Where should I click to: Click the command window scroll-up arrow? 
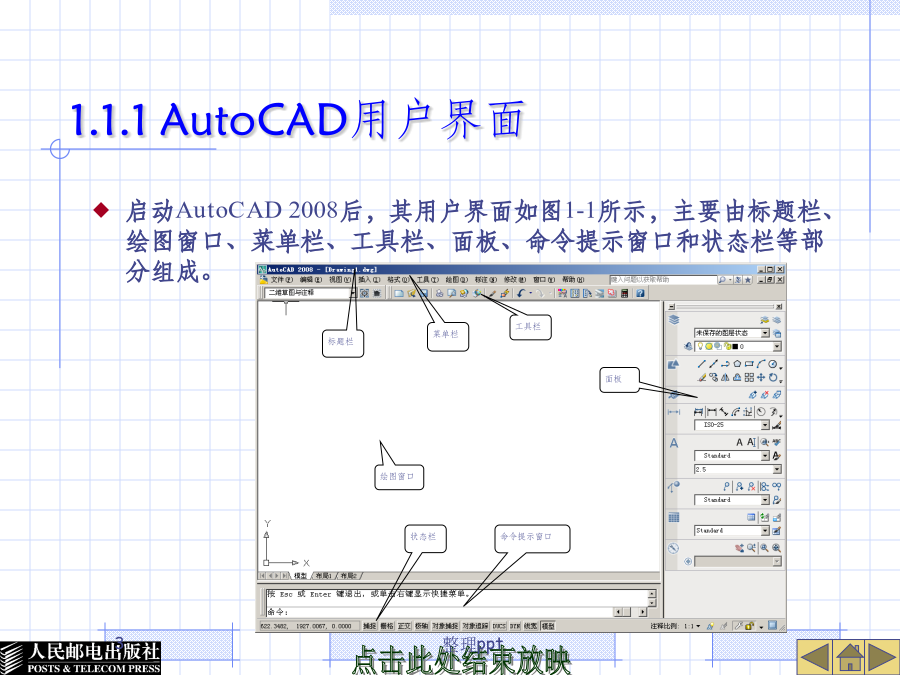[x=651, y=594]
